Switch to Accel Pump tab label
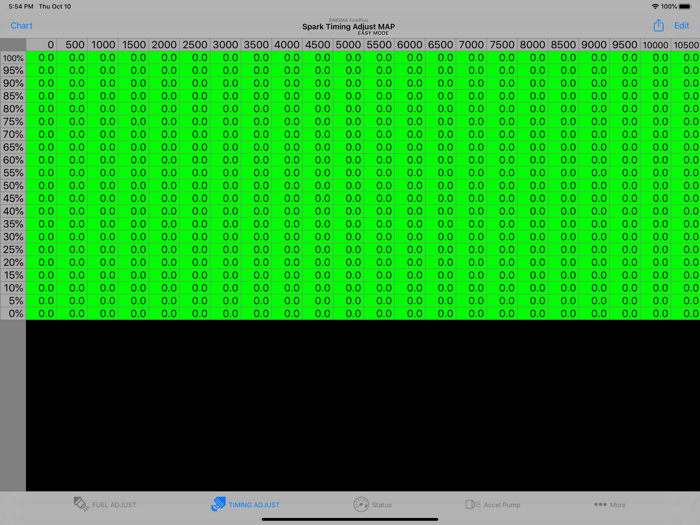Image resolution: width=700 pixels, height=525 pixels. [502, 505]
